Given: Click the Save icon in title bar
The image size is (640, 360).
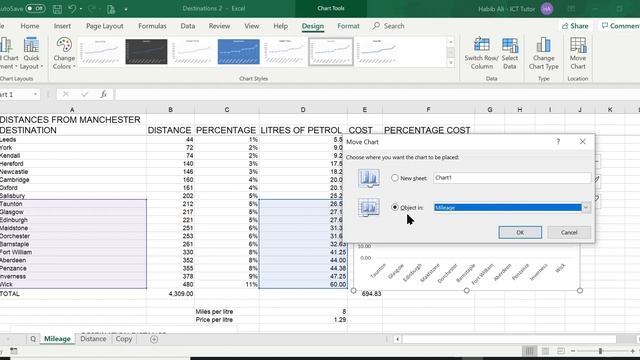Looking at the screenshot, I should [58, 9].
